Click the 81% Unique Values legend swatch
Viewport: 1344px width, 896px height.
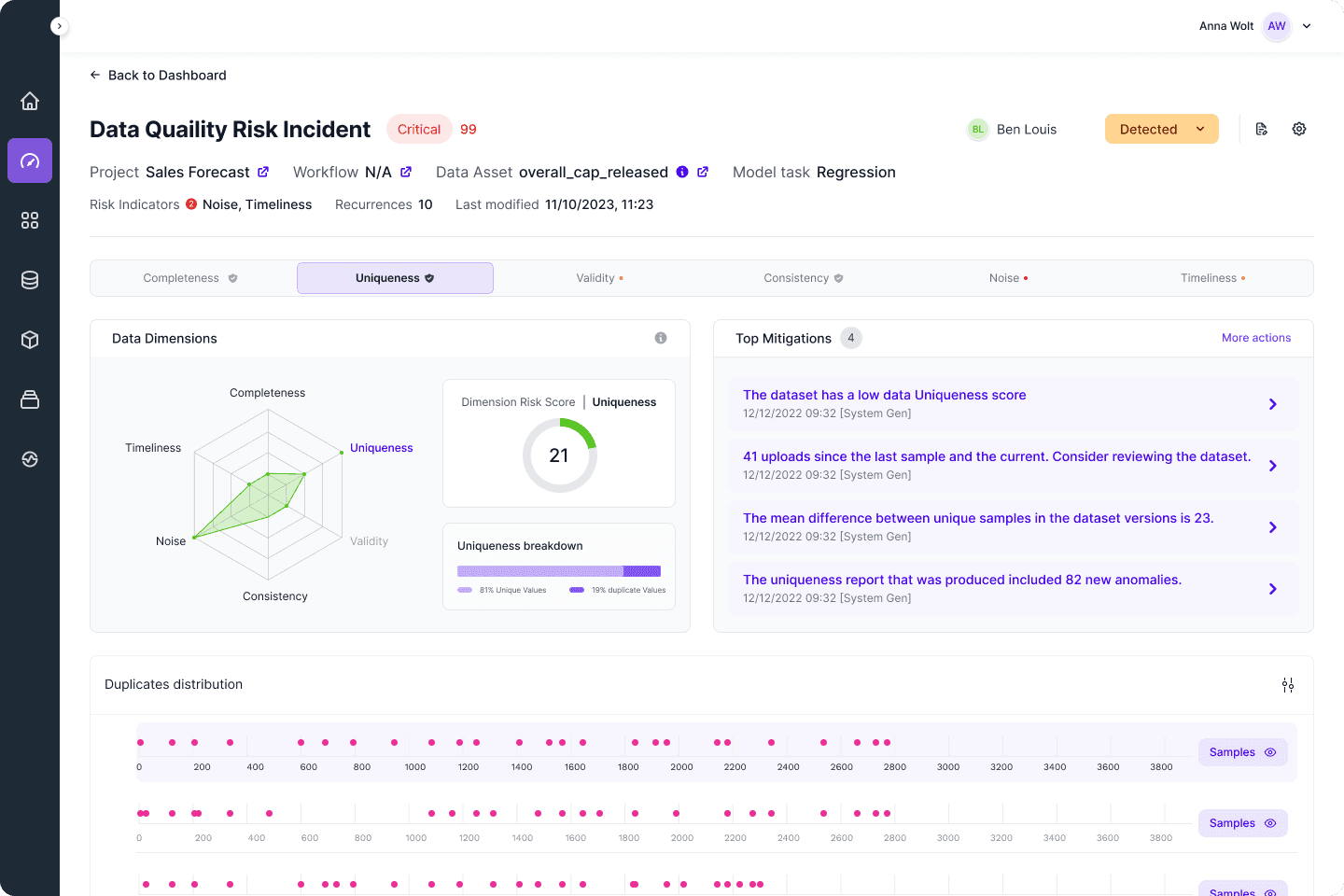[x=465, y=590]
